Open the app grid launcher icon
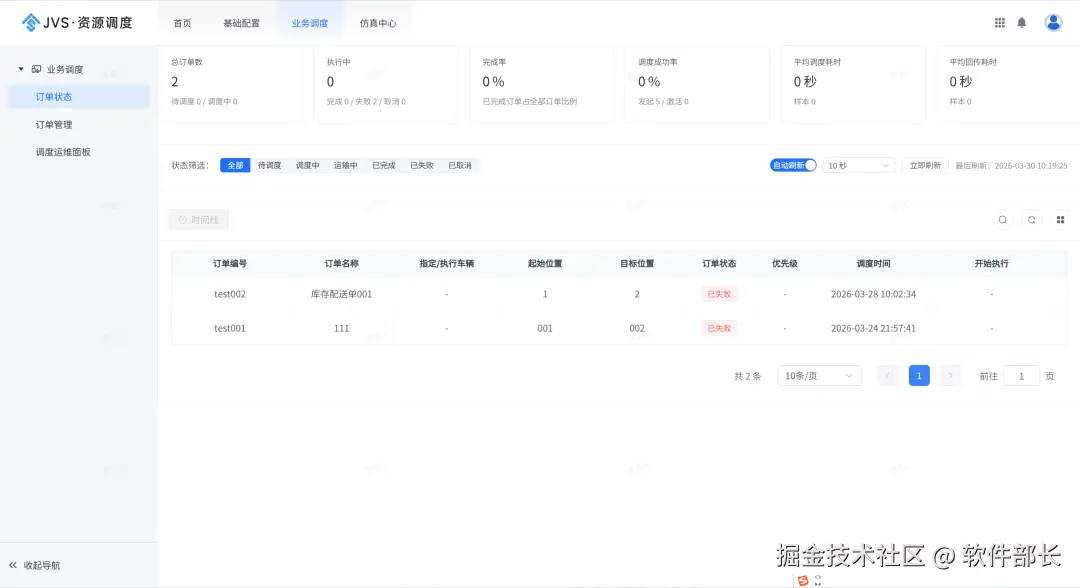Screen dimensions: 1080x588 point(999,21)
